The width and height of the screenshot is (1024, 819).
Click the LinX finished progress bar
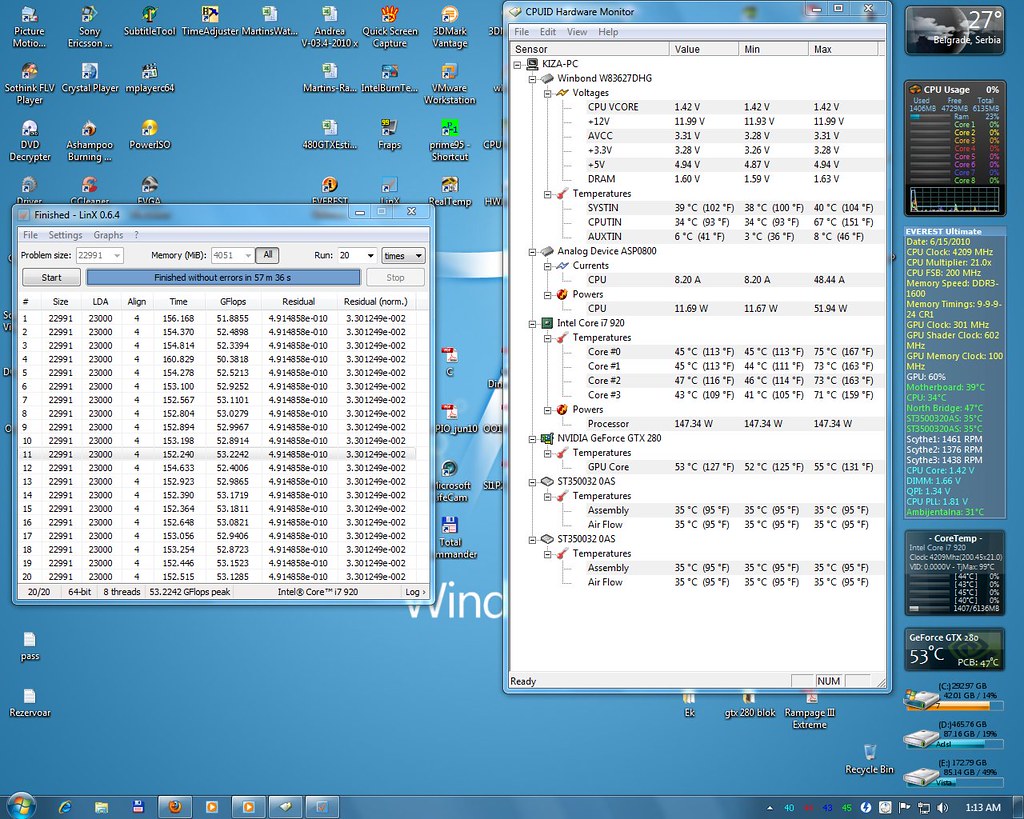coord(223,278)
